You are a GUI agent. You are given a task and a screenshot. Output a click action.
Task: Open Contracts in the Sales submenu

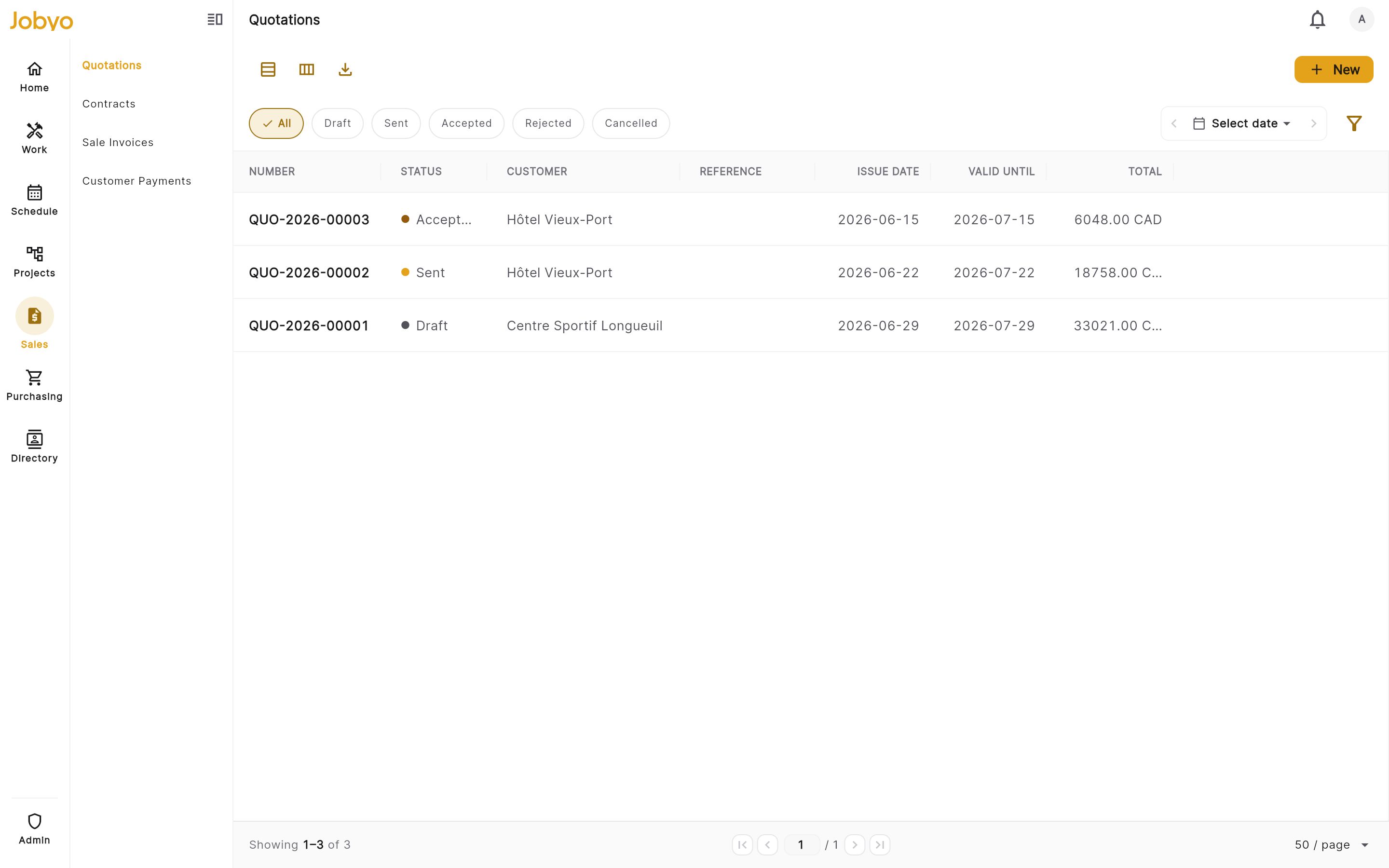(x=109, y=104)
